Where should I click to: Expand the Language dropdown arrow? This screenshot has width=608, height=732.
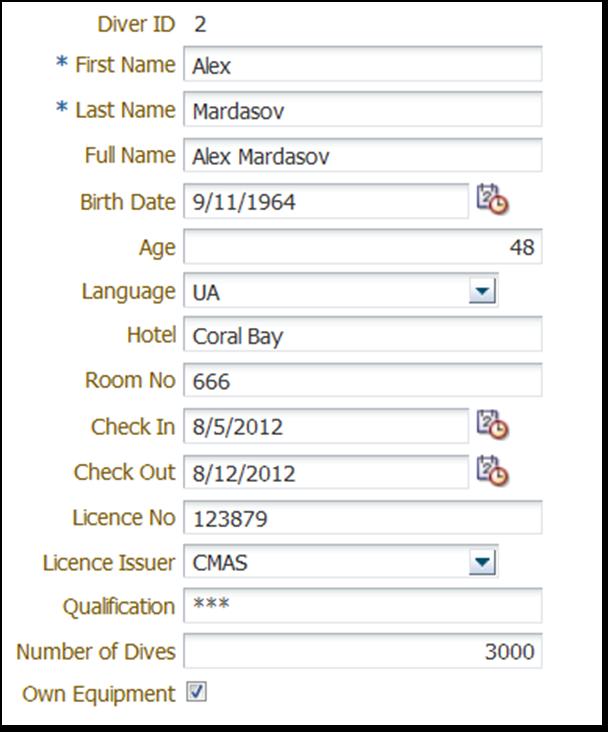pos(482,291)
